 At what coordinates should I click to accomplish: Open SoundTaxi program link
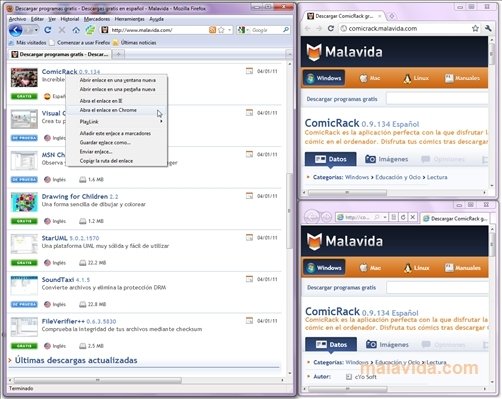(x=58, y=280)
